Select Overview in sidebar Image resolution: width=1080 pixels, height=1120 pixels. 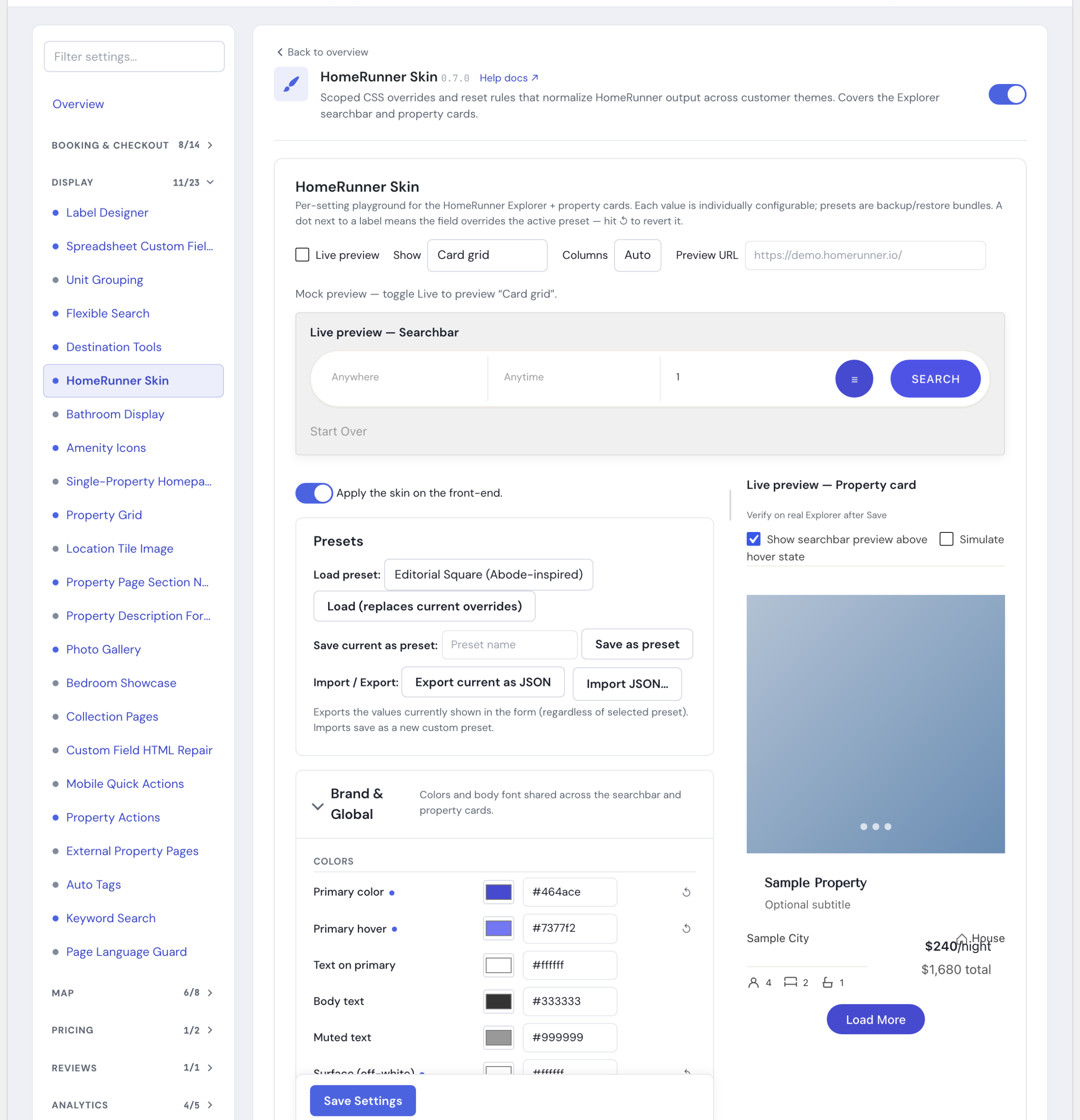click(78, 104)
